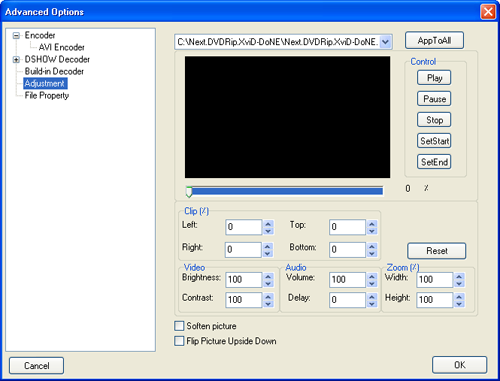
Task: Collapse the Encoder tree node
Action: tap(16, 35)
